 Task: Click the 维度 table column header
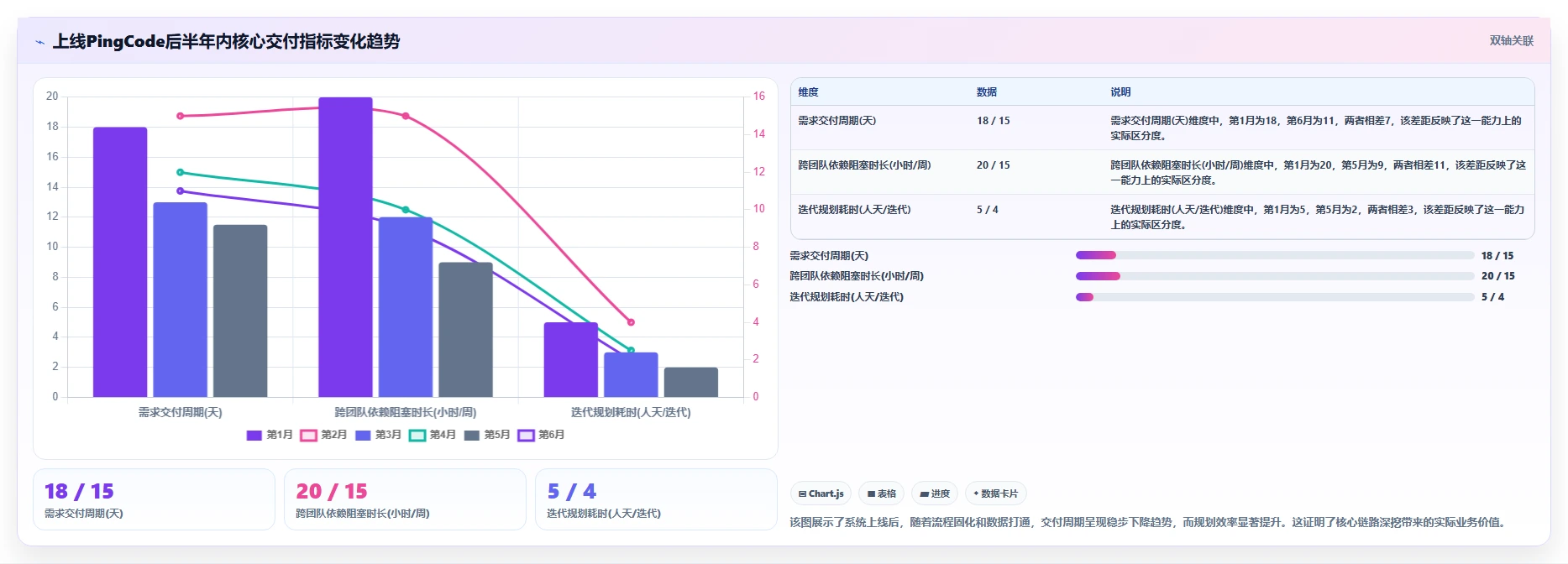pyautogui.click(x=808, y=92)
